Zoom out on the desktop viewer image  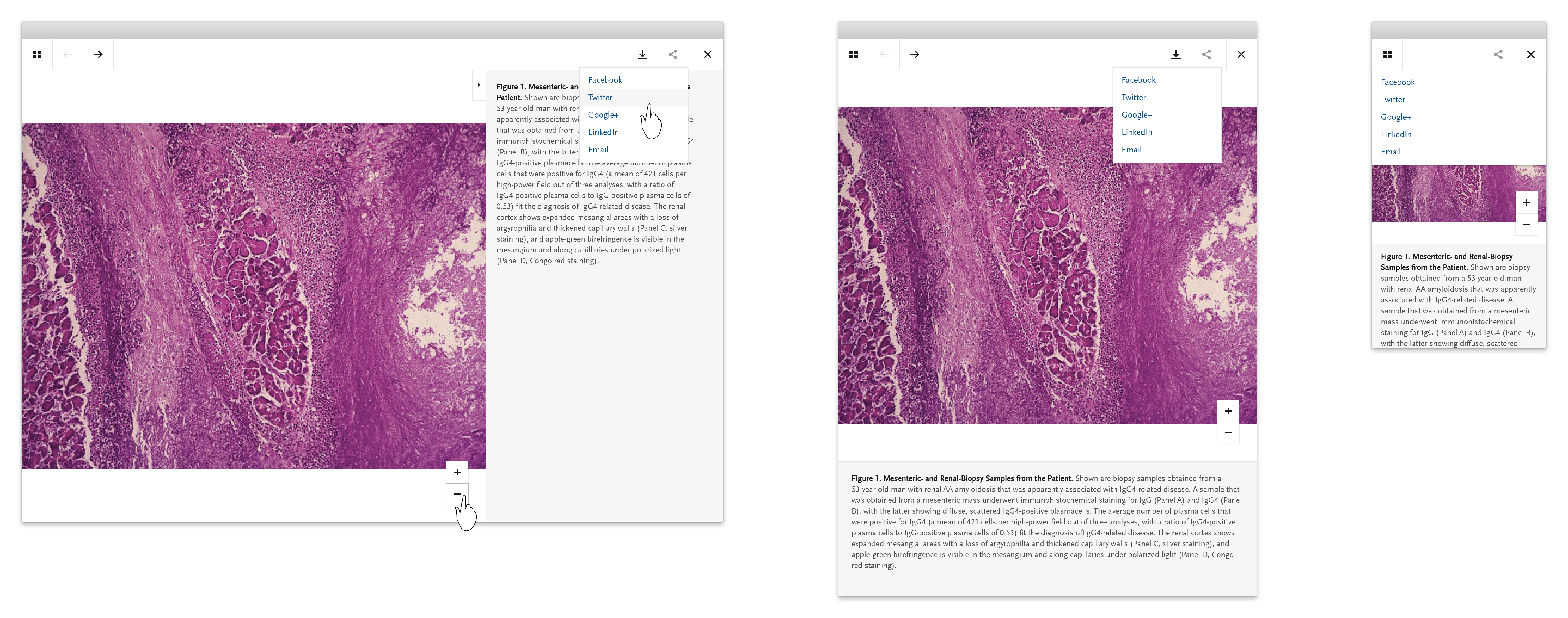click(x=457, y=494)
